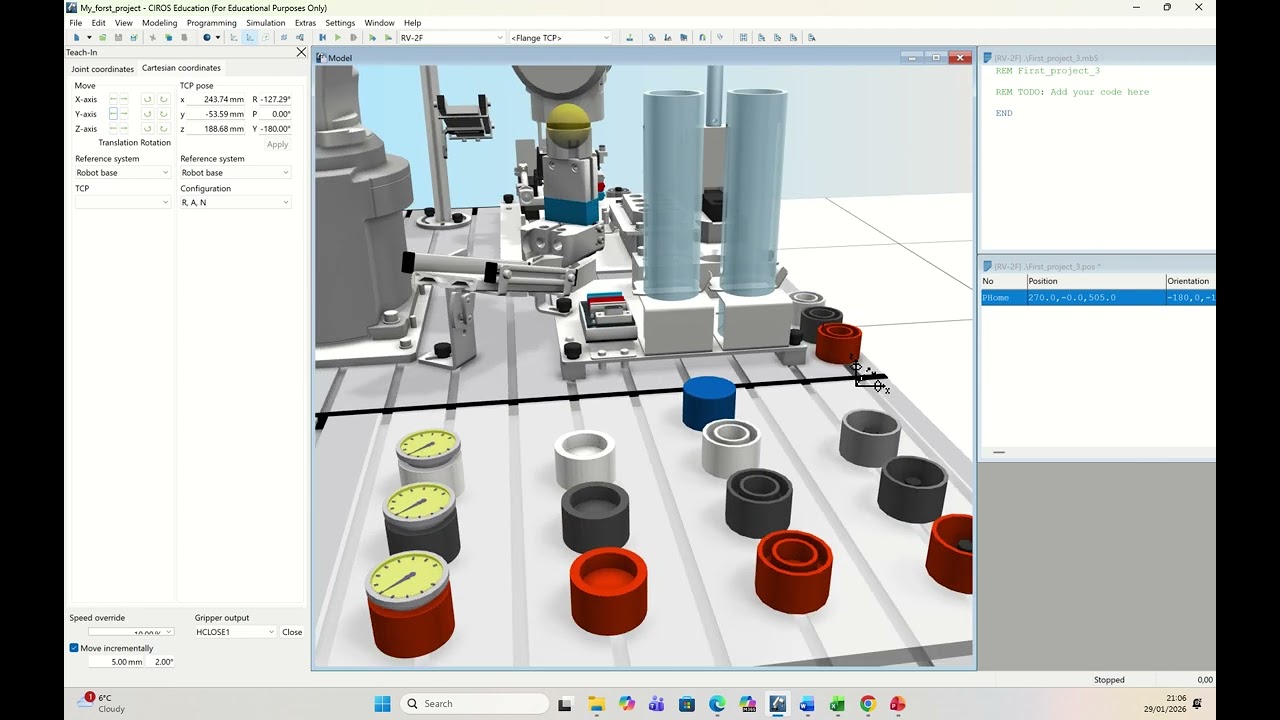Move Y-axis in negative translation direction
Image resolution: width=1280 pixels, height=720 pixels.
click(x=113, y=114)
